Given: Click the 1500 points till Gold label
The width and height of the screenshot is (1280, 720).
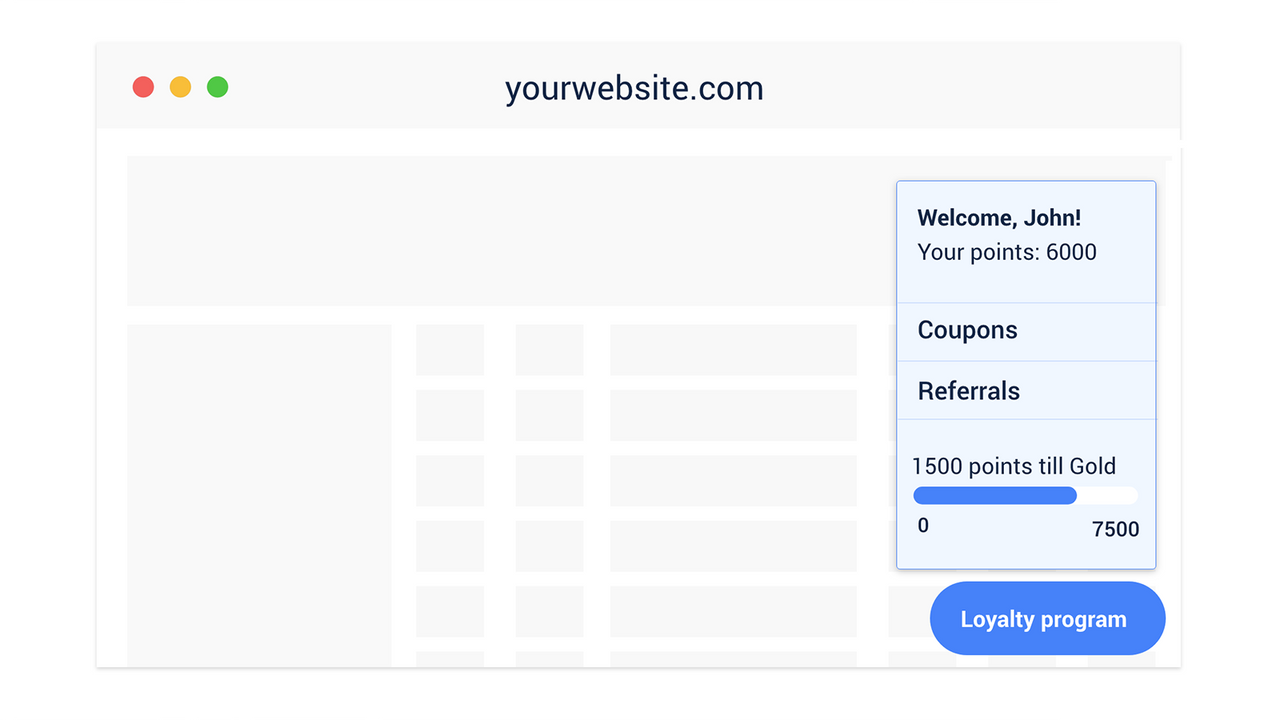Looking at the screenshot, I should 1014,466.
